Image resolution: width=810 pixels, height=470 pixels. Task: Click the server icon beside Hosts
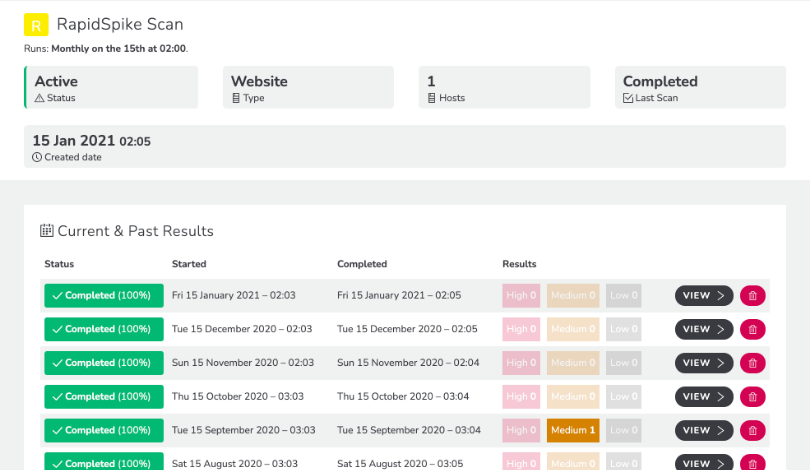432,98
